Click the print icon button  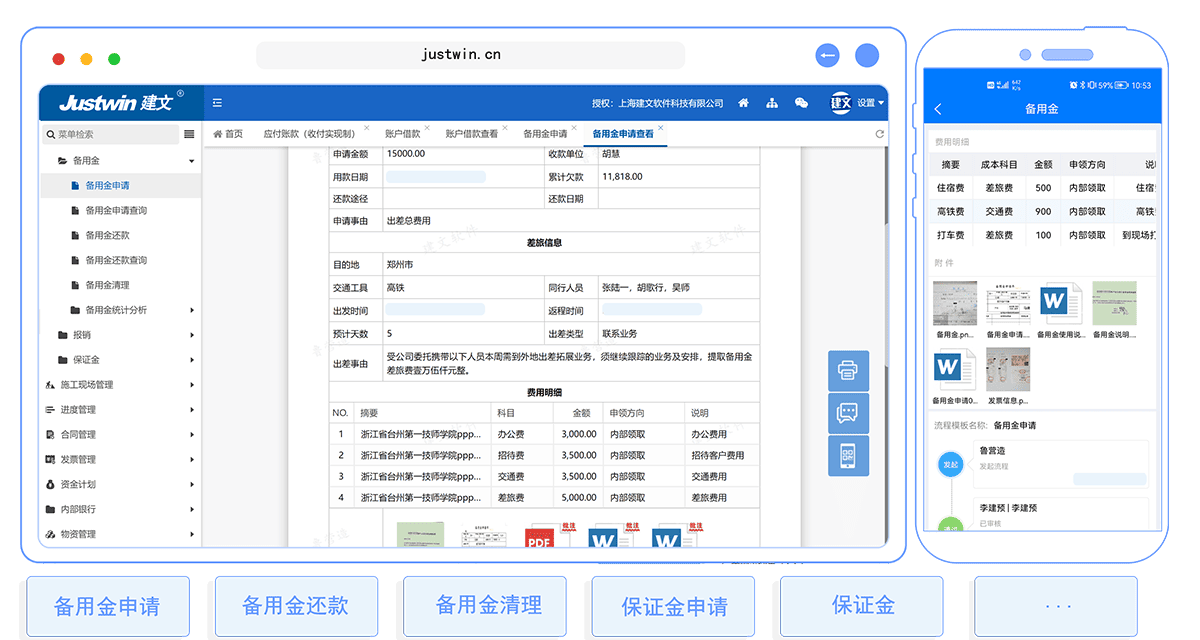(848, 371)
